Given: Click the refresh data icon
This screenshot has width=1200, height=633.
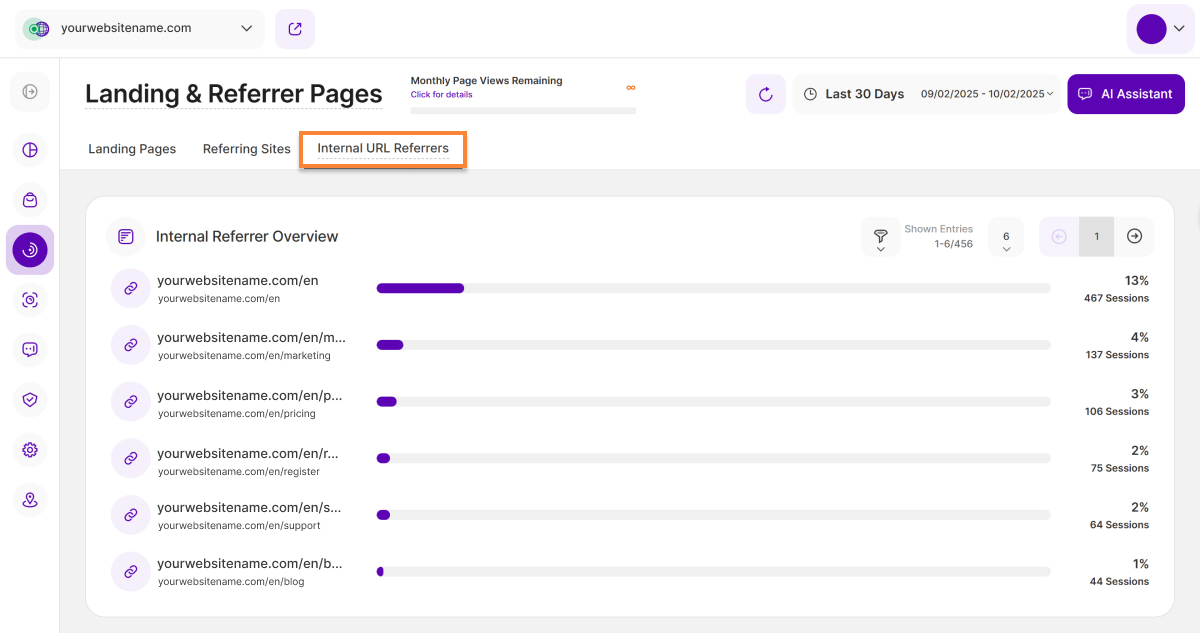Looking at the screenshot, I should tap(765, 94).
